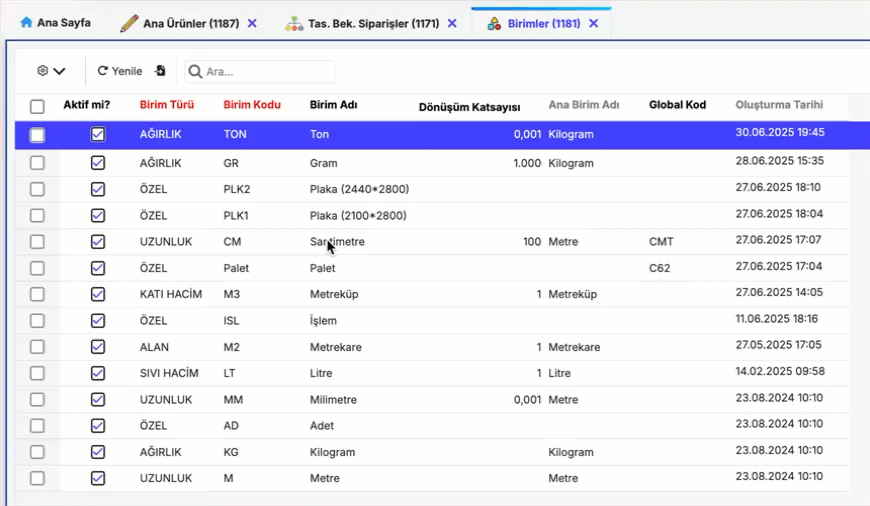Click the pencil icon on Ana Ürünler tab
870x506 pixels.
(129, 23)
